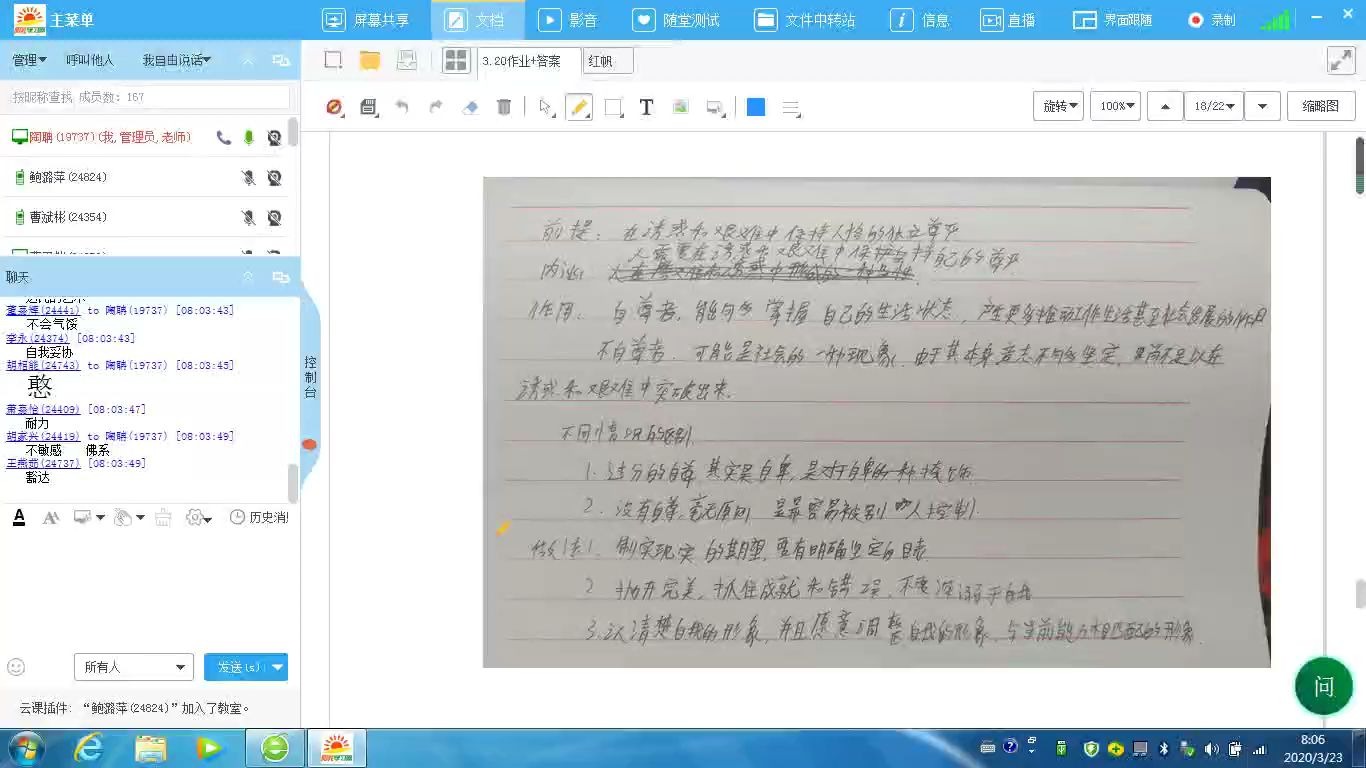Open a document via folder icon

click(x=370, y=60)
